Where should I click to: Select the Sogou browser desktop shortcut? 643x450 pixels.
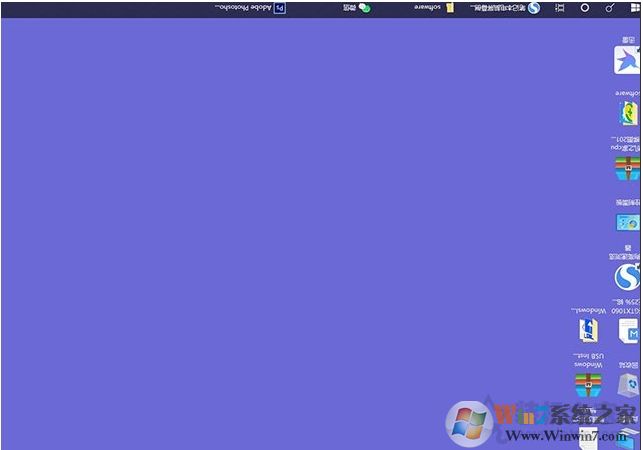click(x=627, y=277)
